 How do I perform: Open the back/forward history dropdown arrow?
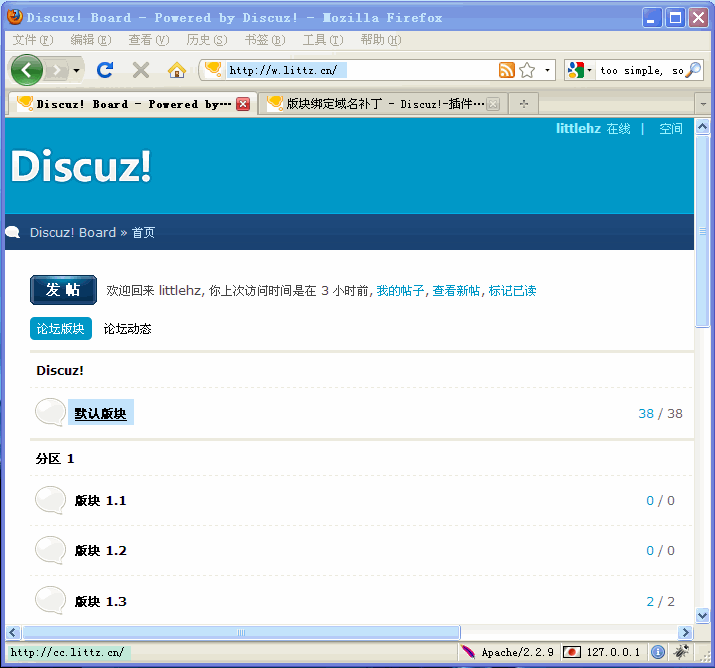[x=76, y=70]
